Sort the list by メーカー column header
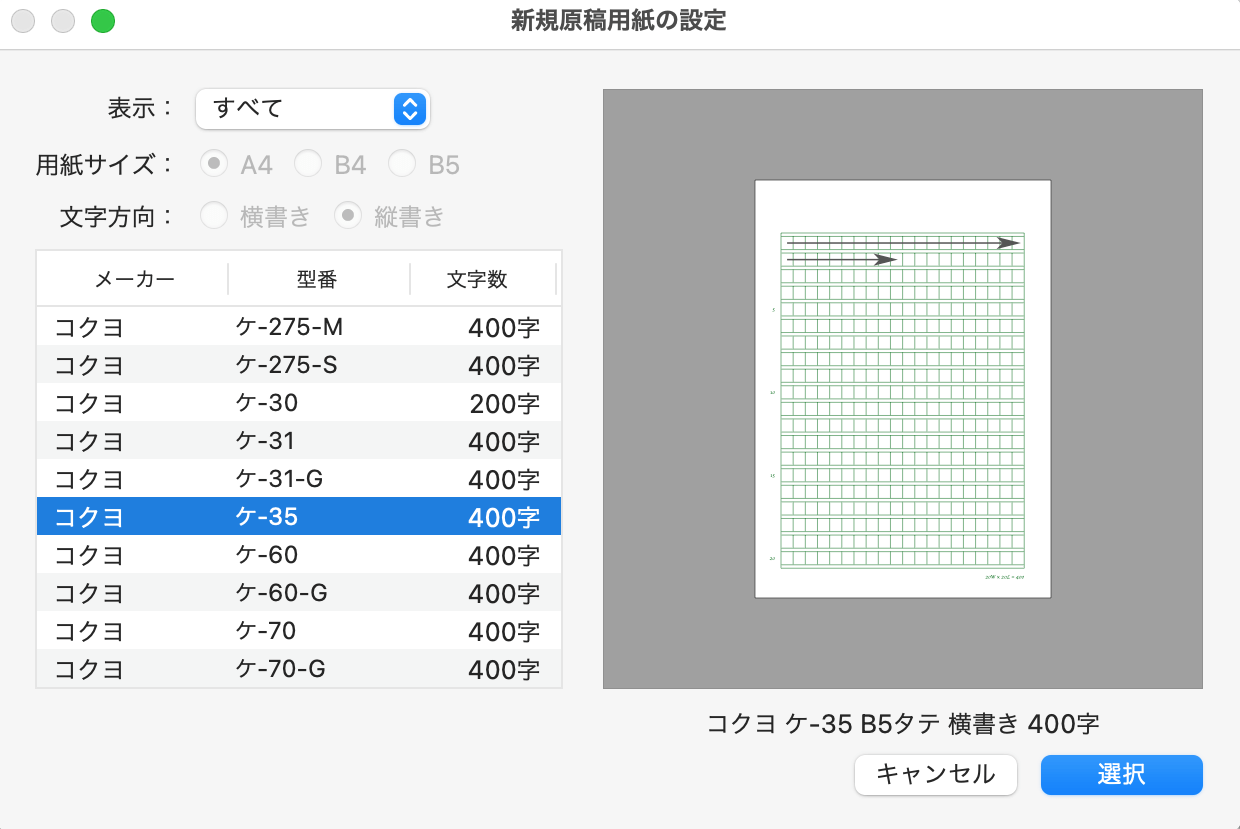 tap(133, 280)
